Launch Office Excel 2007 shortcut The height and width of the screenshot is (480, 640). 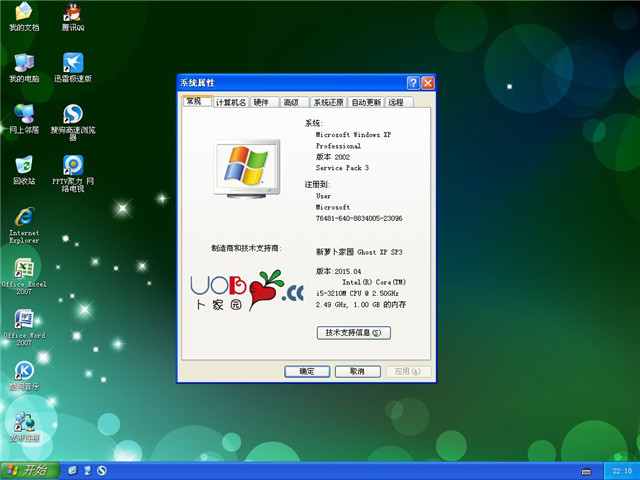(x=24, y=276)
